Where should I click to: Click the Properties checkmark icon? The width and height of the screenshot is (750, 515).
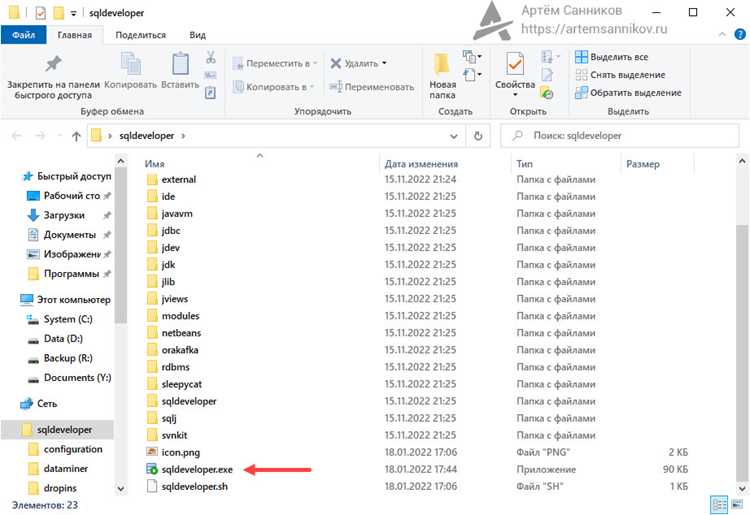pos(515,64)
